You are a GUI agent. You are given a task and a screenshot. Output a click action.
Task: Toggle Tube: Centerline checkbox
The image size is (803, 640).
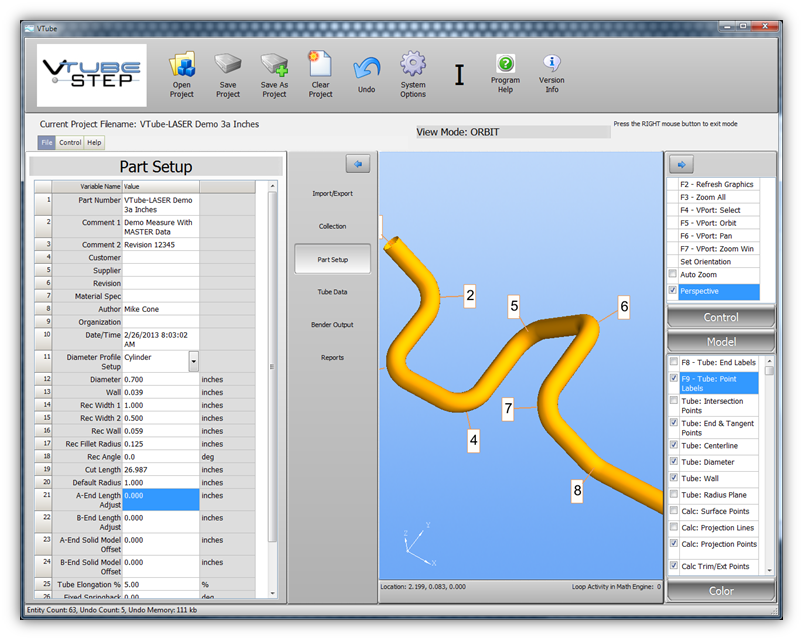(x=673, y=445)
